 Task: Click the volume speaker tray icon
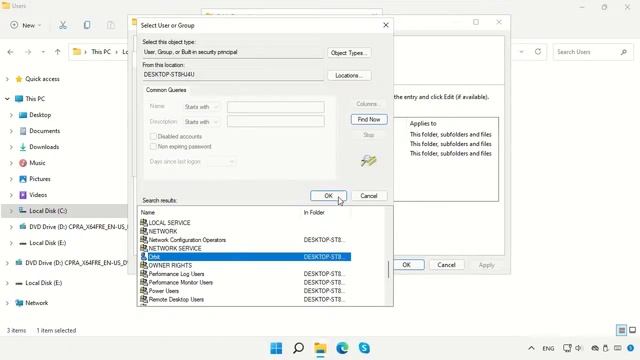coord(578,348)
